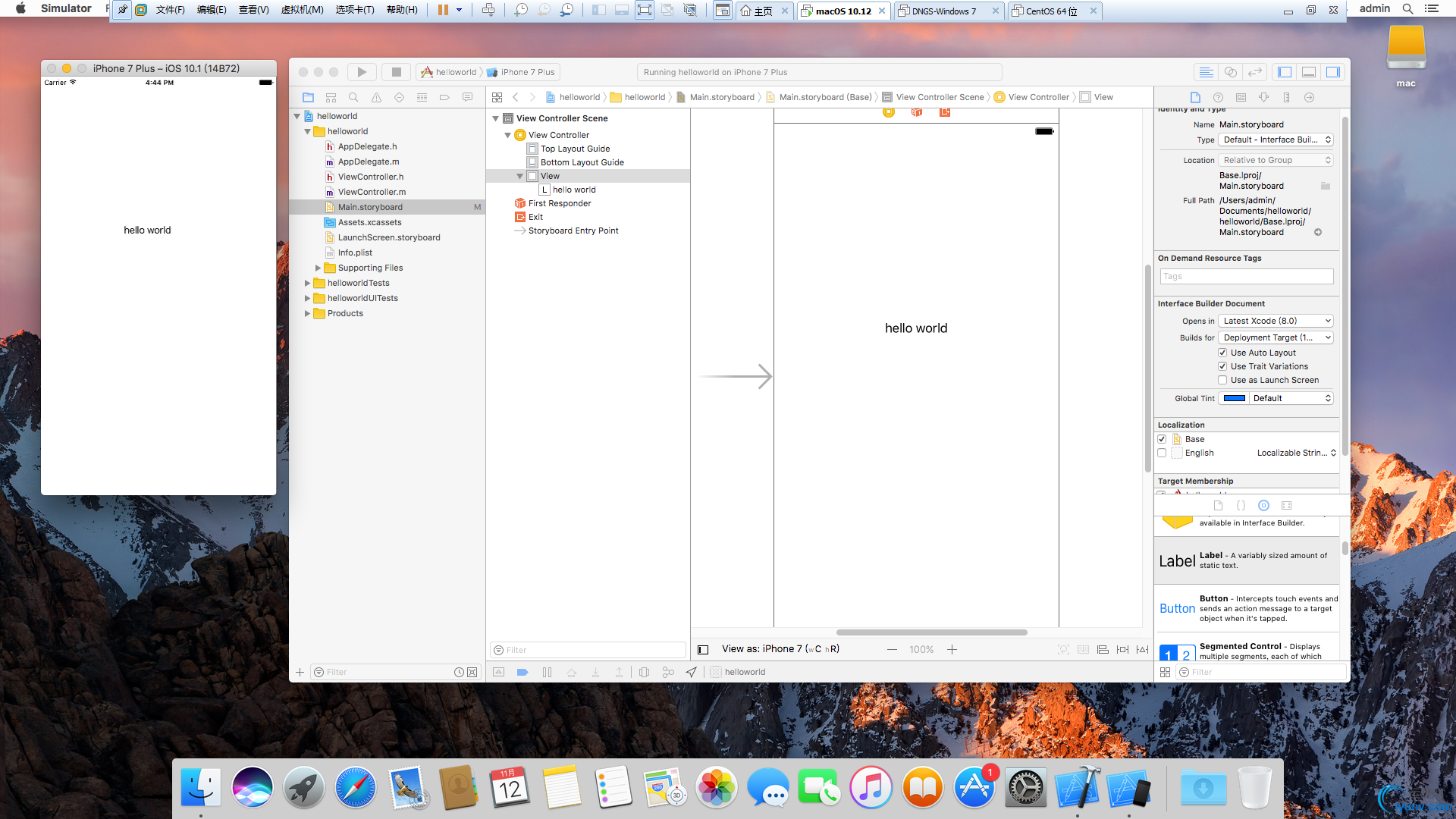
Task: Uncheck the Base localization
Action: point(1162,439)
